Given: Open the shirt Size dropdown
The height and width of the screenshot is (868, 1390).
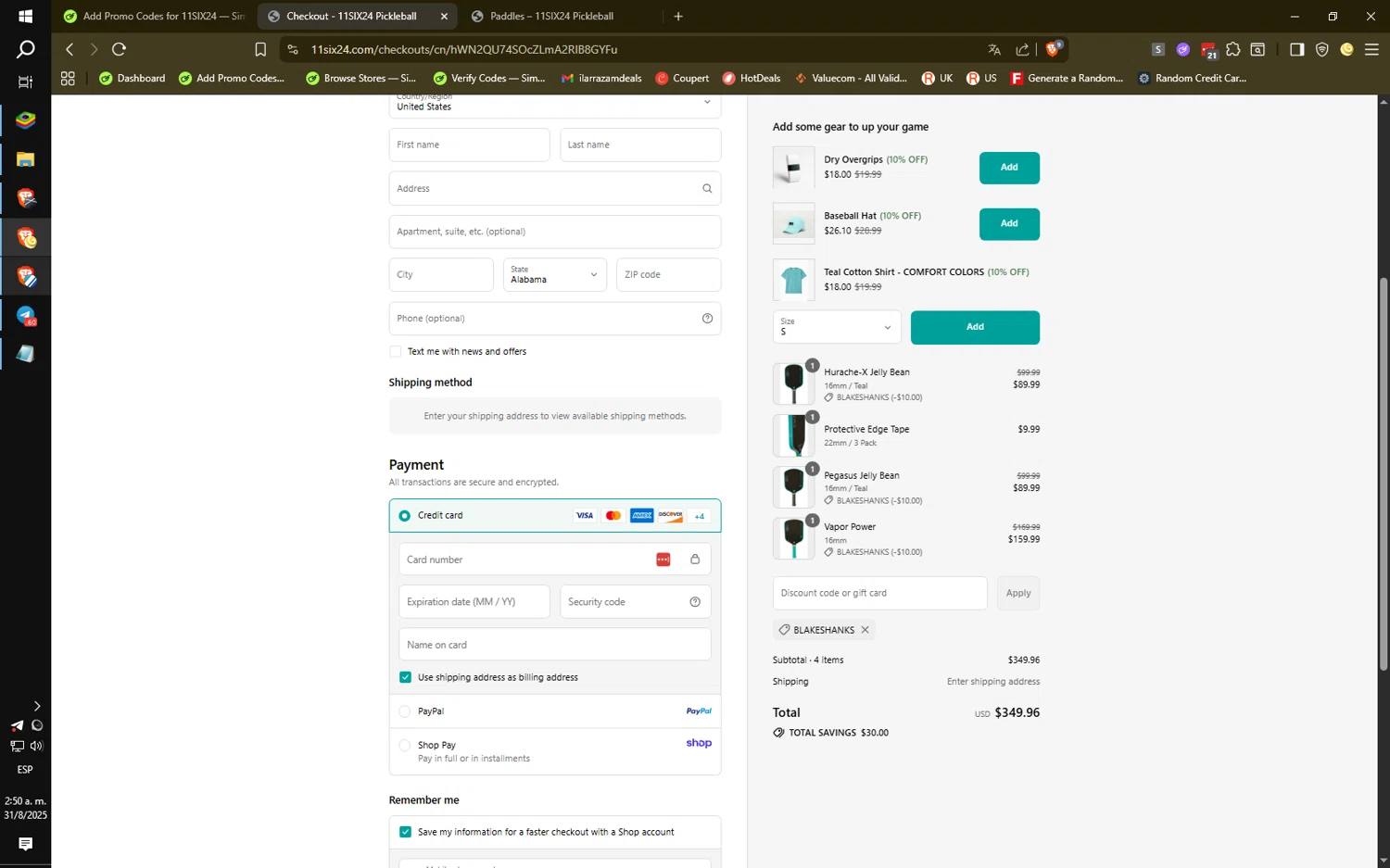Looking at the screenshot, I should [837, 327].
